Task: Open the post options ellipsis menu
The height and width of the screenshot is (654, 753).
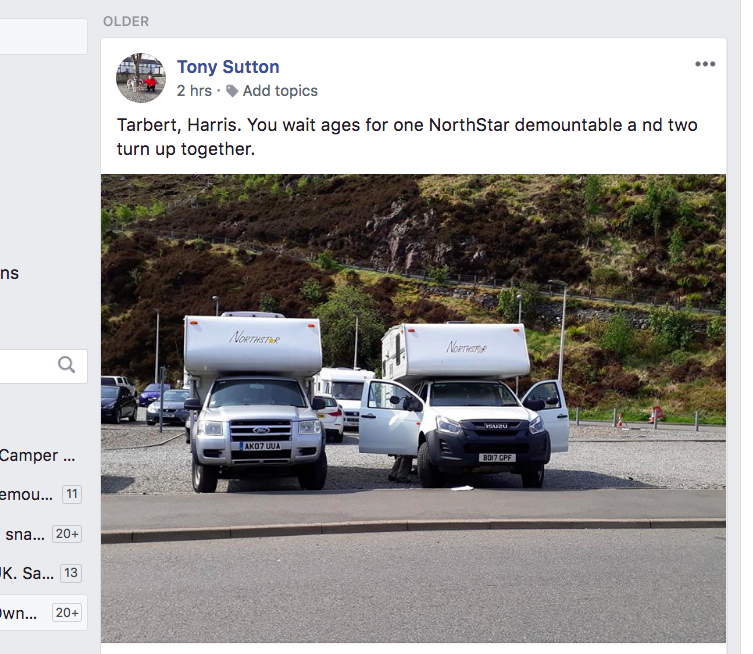Action: (705, 64)
